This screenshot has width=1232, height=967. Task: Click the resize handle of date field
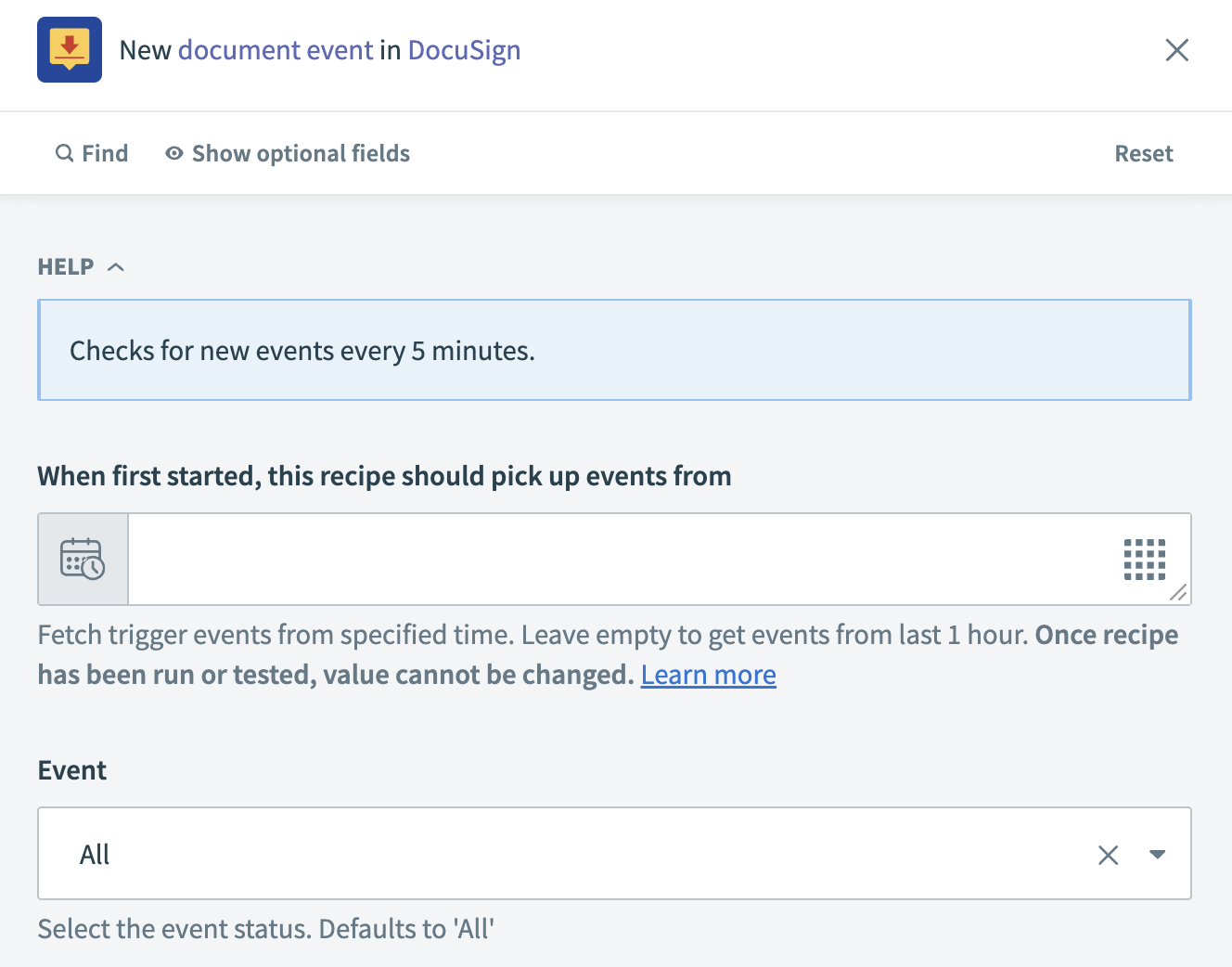point(1178,592)
